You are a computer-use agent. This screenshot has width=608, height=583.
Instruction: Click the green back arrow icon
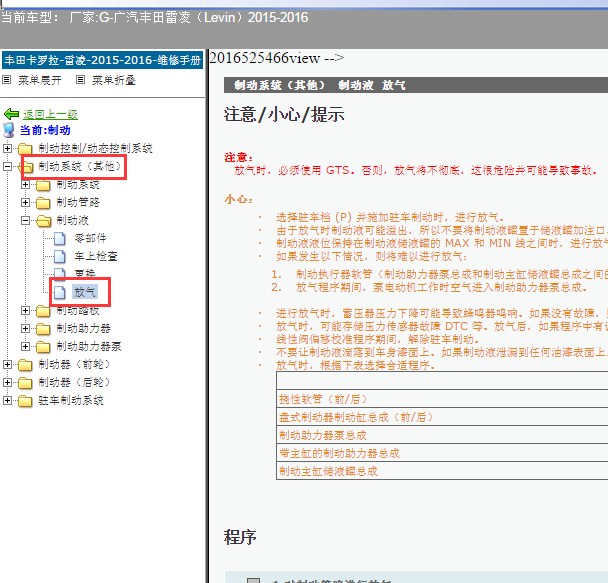pos(11,114)
